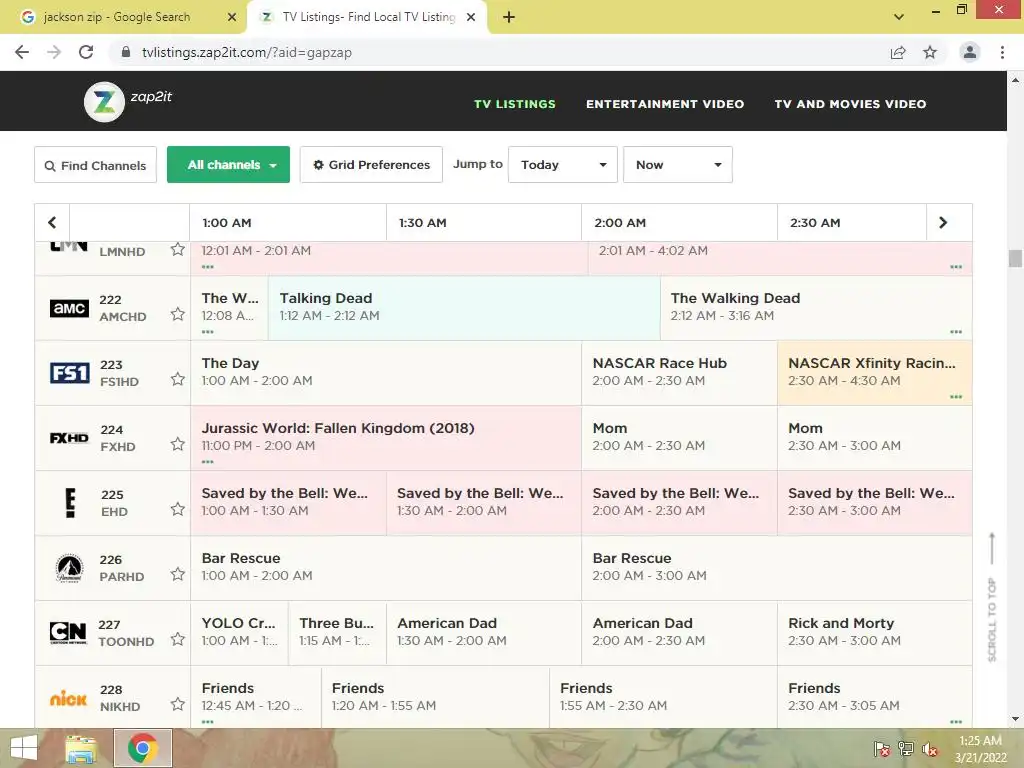The image size is (1024, 768).
Task: Open the Windows Start menu
Action: [x=24, y=748]
